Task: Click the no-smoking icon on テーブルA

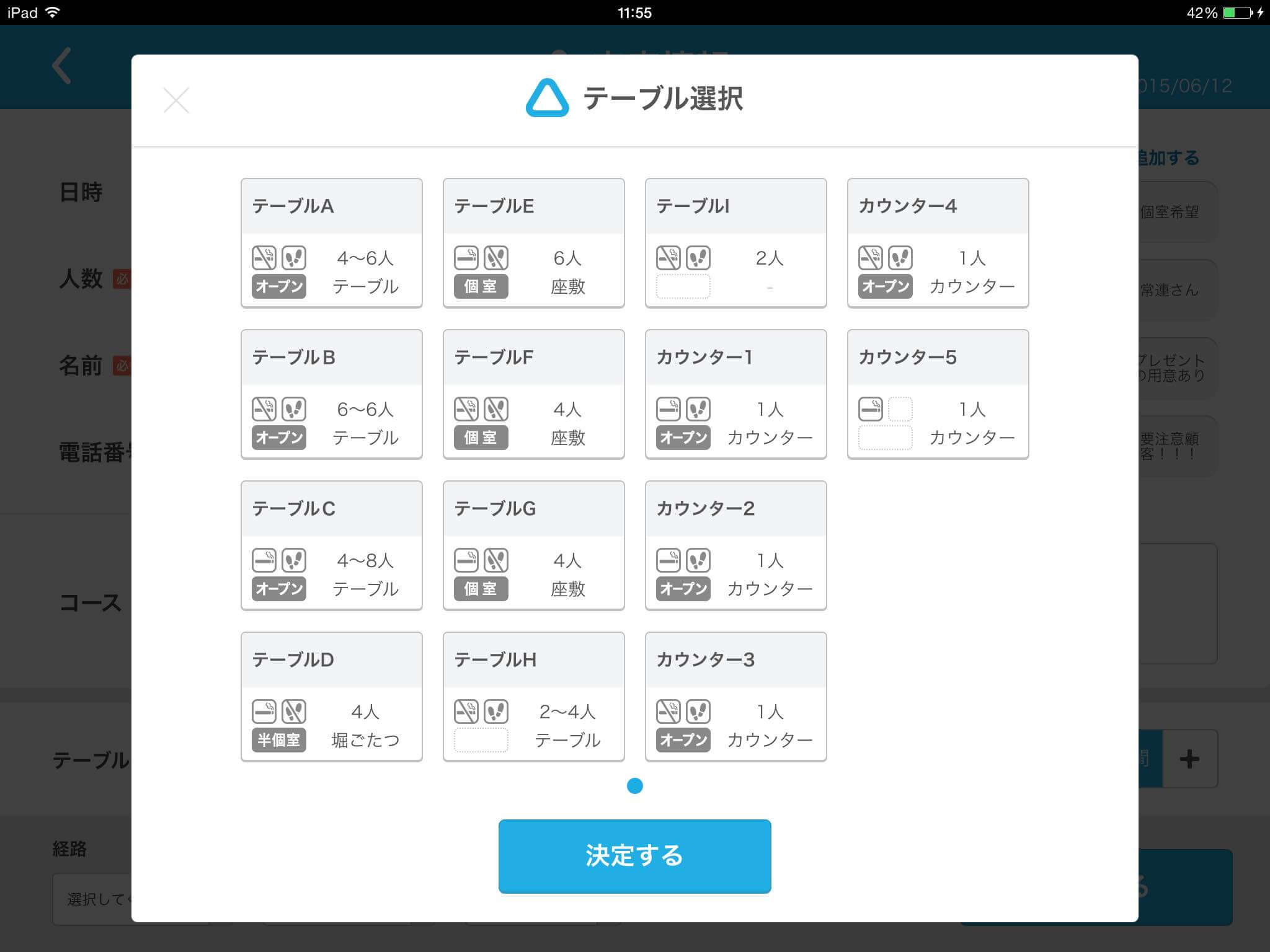Action: [x=264, y=258]
